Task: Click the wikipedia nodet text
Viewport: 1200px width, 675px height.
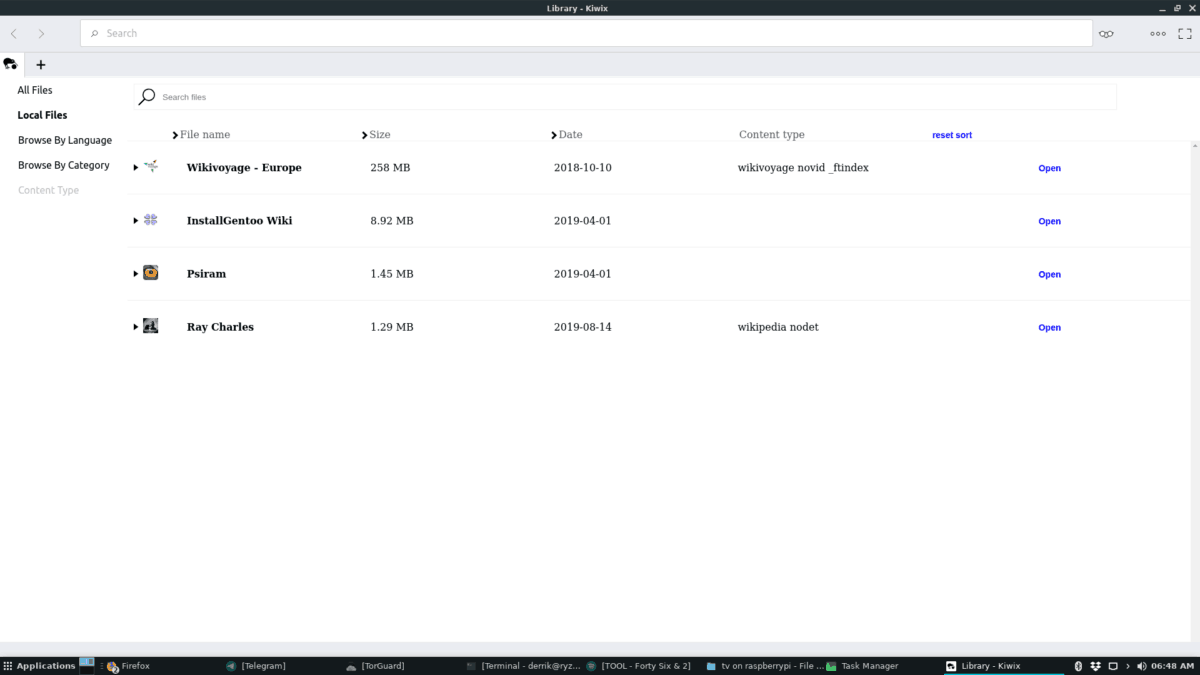Action: (778, 327)
